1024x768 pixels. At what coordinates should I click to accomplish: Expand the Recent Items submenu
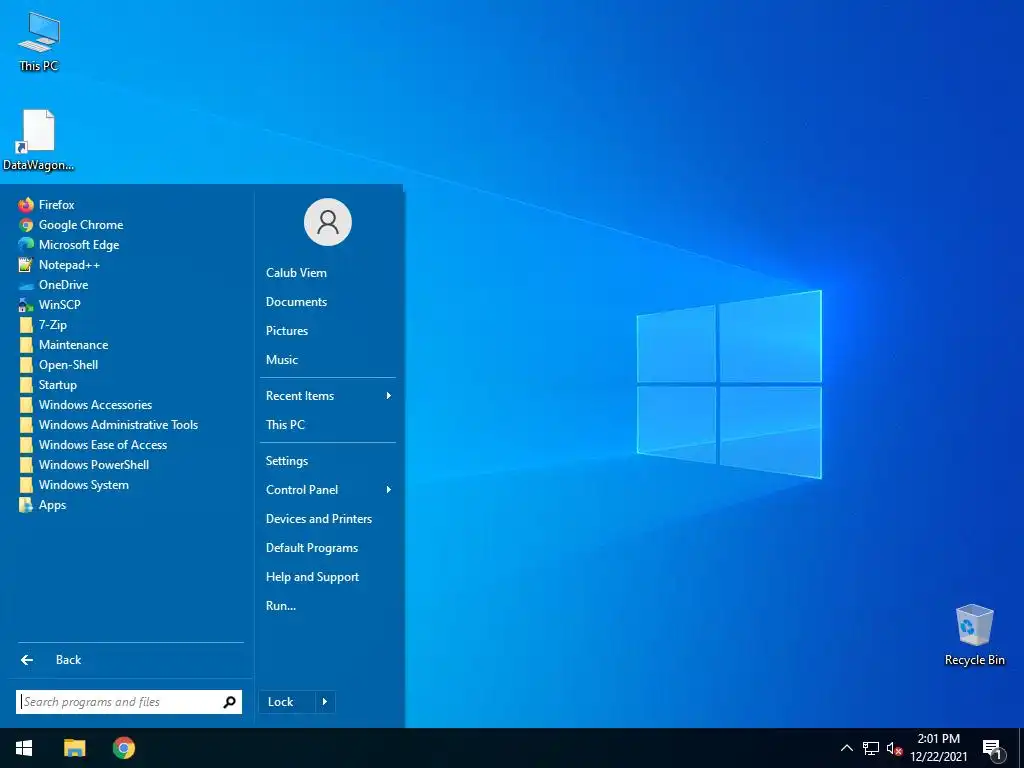coord(328,396)
